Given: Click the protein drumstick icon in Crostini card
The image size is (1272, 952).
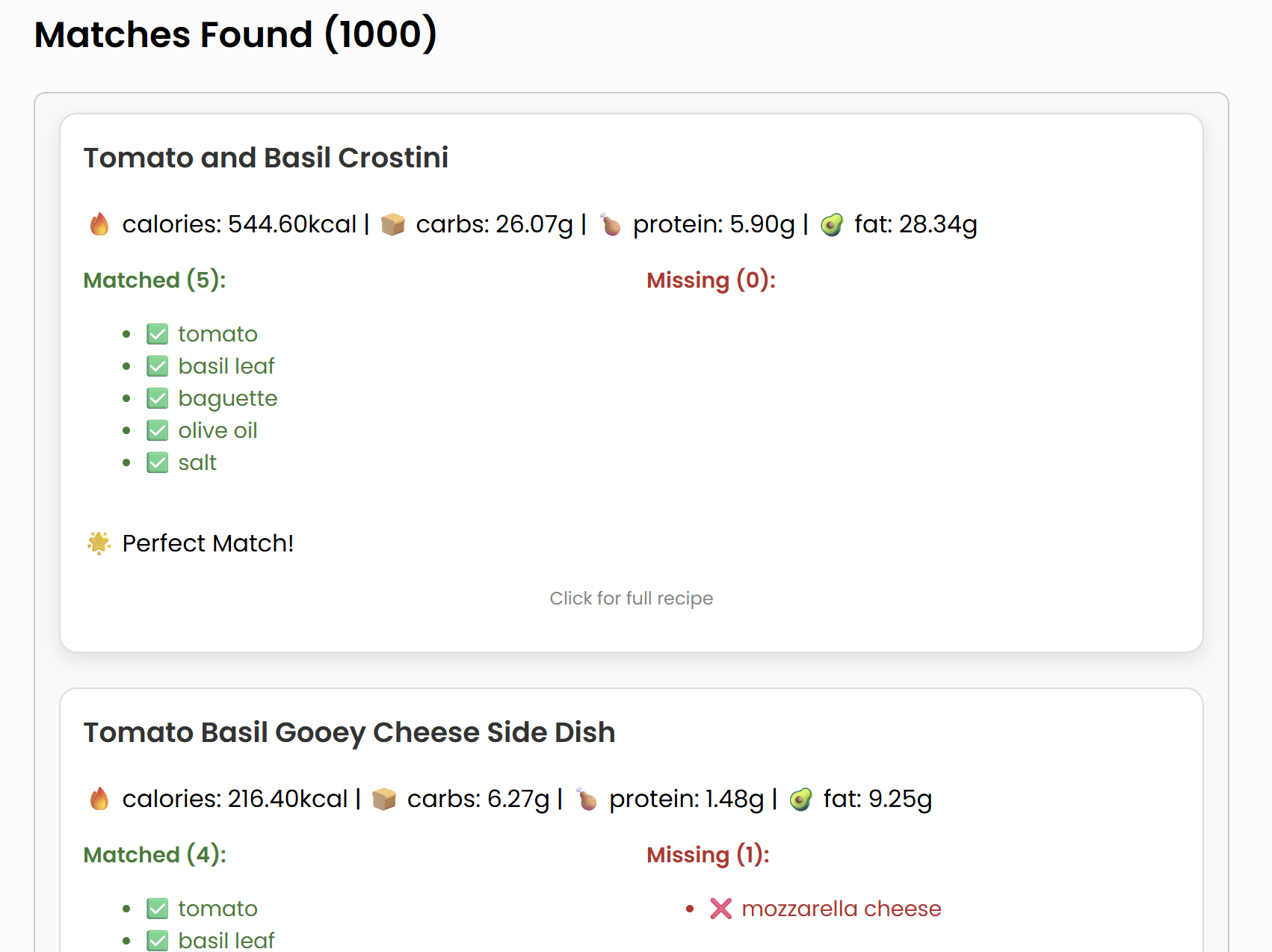Looking at the screenshot, I should coord(611,224).
